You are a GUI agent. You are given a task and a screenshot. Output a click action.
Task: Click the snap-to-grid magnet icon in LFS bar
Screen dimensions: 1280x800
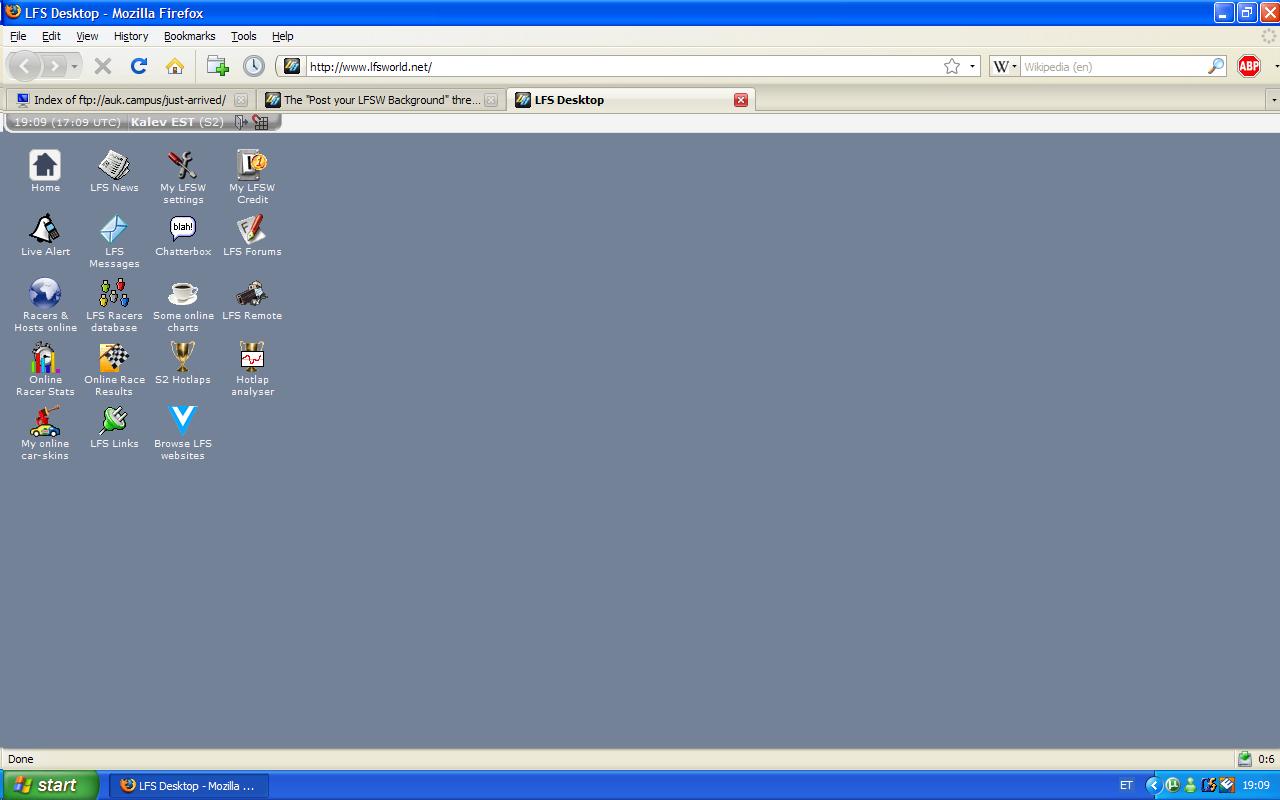coord(261,122)
